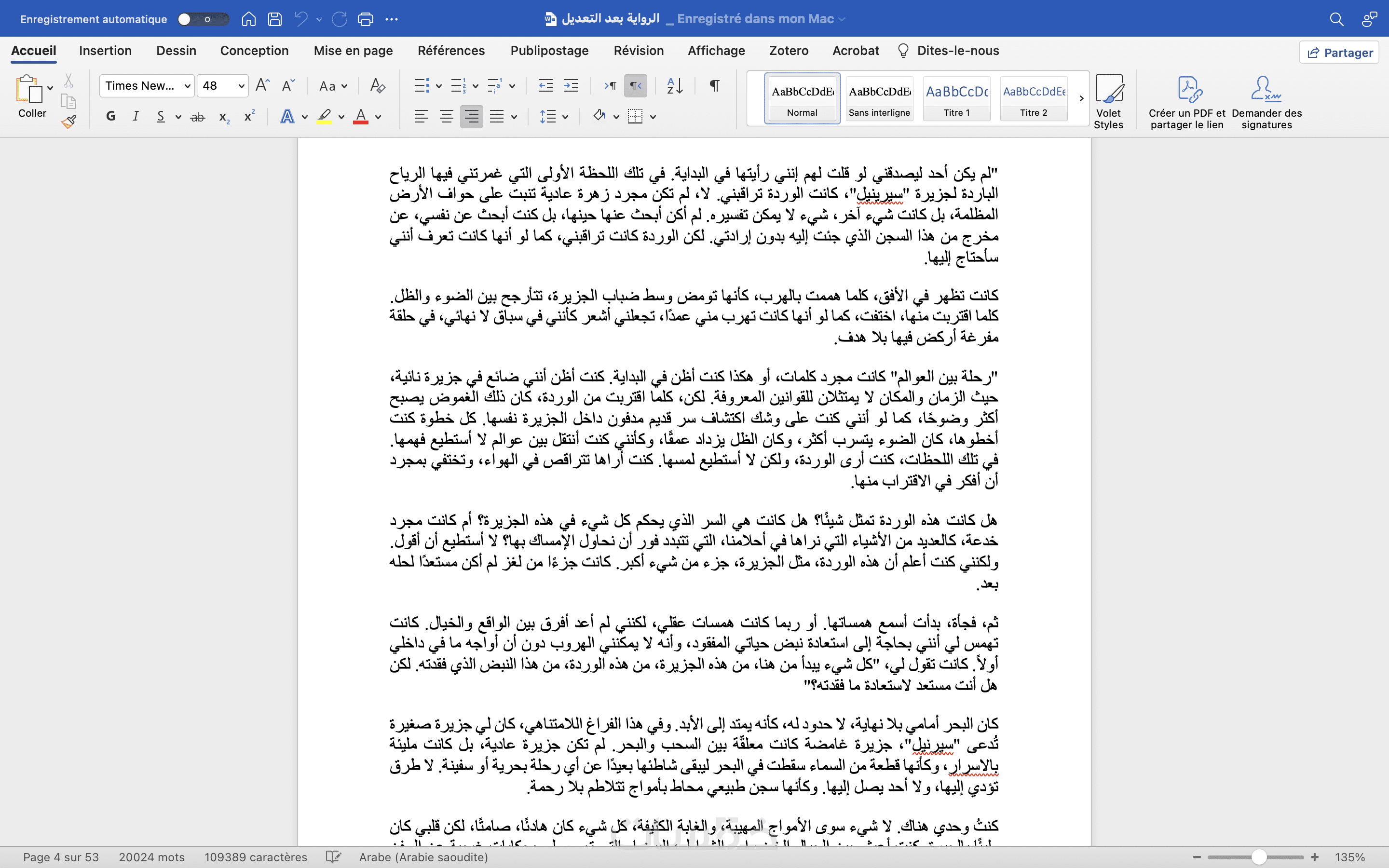
Task: Click the Partager button
Action: coord(1339,53)
